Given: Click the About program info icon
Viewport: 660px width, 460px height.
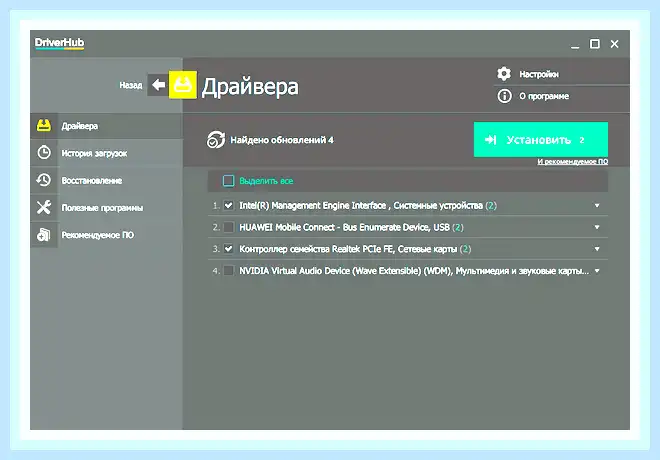Looking at the screenshot, I should click(504, 96).
